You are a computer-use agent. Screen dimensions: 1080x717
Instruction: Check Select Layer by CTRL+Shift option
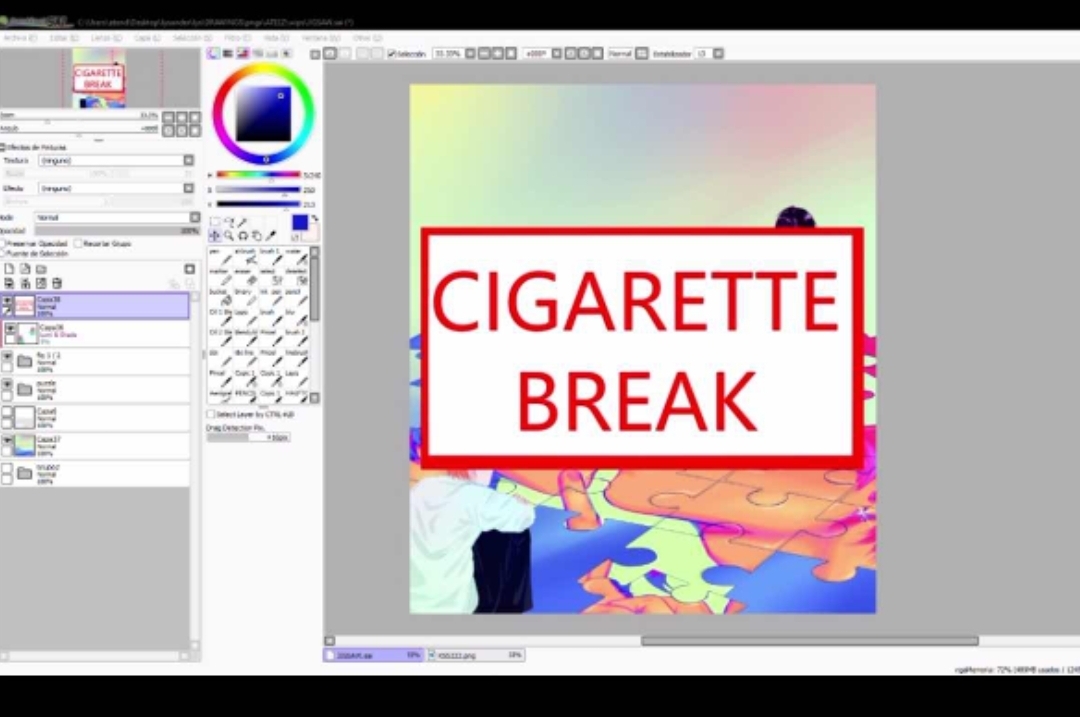(x=211, y=414)
